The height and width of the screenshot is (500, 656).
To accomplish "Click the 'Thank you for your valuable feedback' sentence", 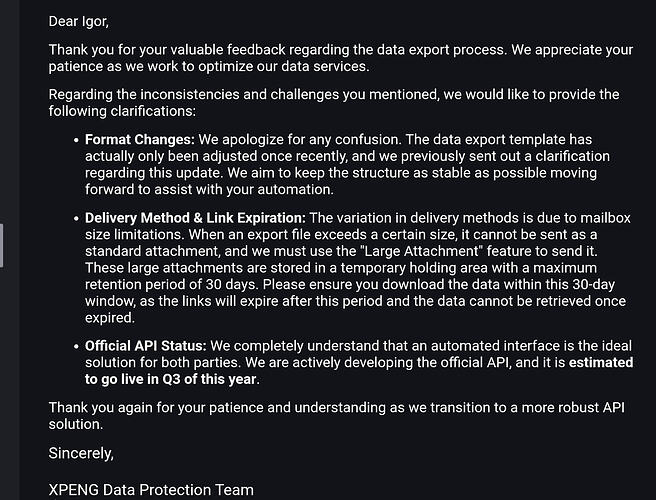I will pyautogui.click(x=278, y=50).
